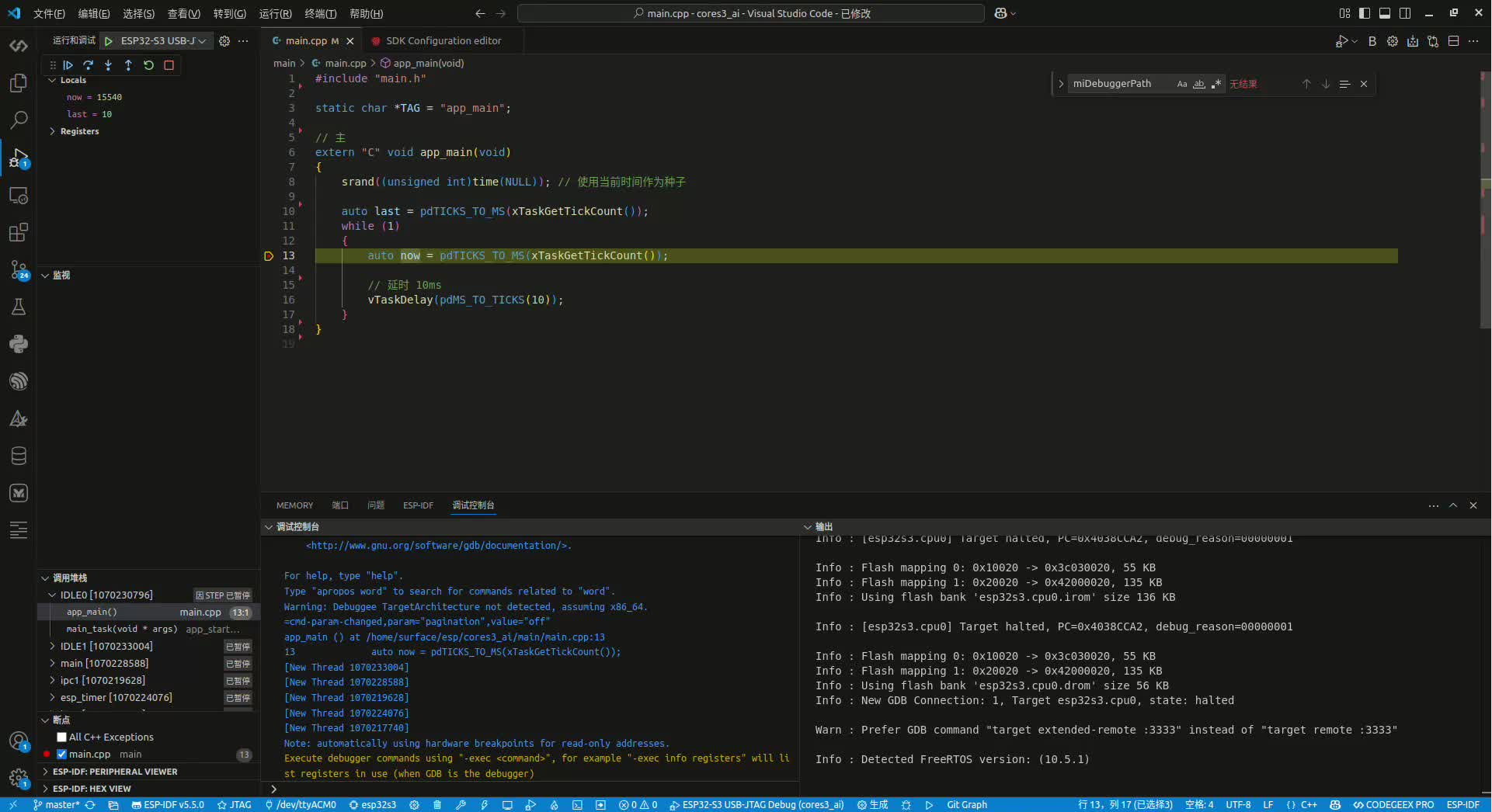Open the Remote Explorer icon
This screenshot has height=812, width=1492.
(x=19, y=195)
